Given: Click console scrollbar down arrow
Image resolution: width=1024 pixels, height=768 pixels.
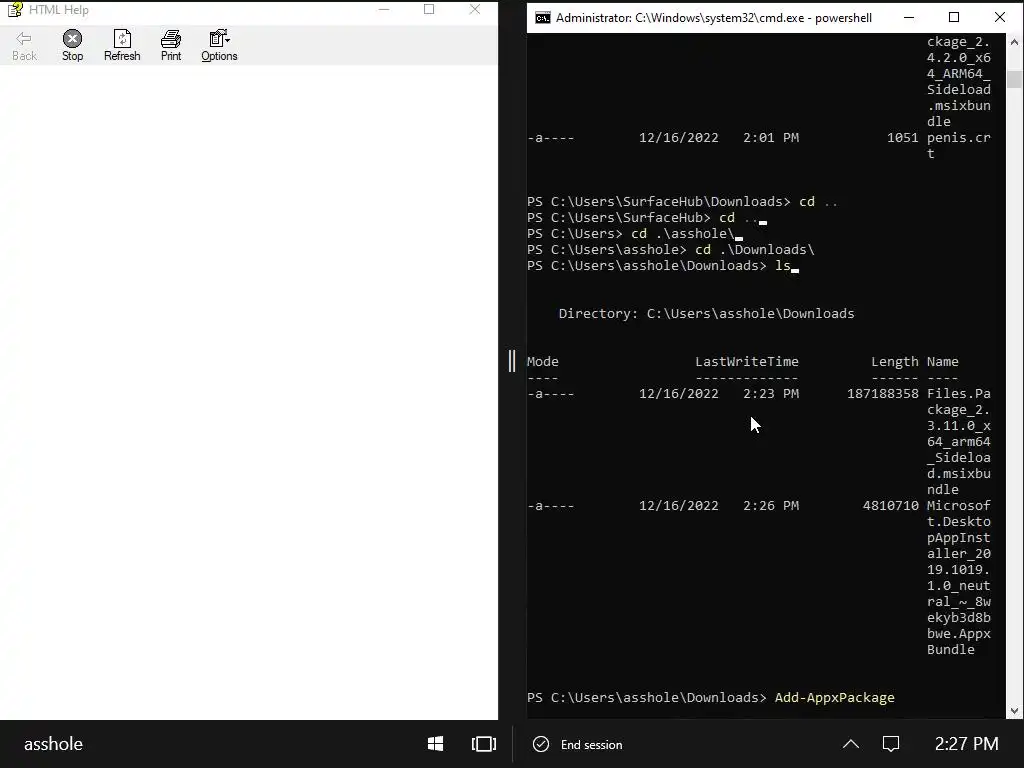Looking at the screenshot, I should [1014, 711].
